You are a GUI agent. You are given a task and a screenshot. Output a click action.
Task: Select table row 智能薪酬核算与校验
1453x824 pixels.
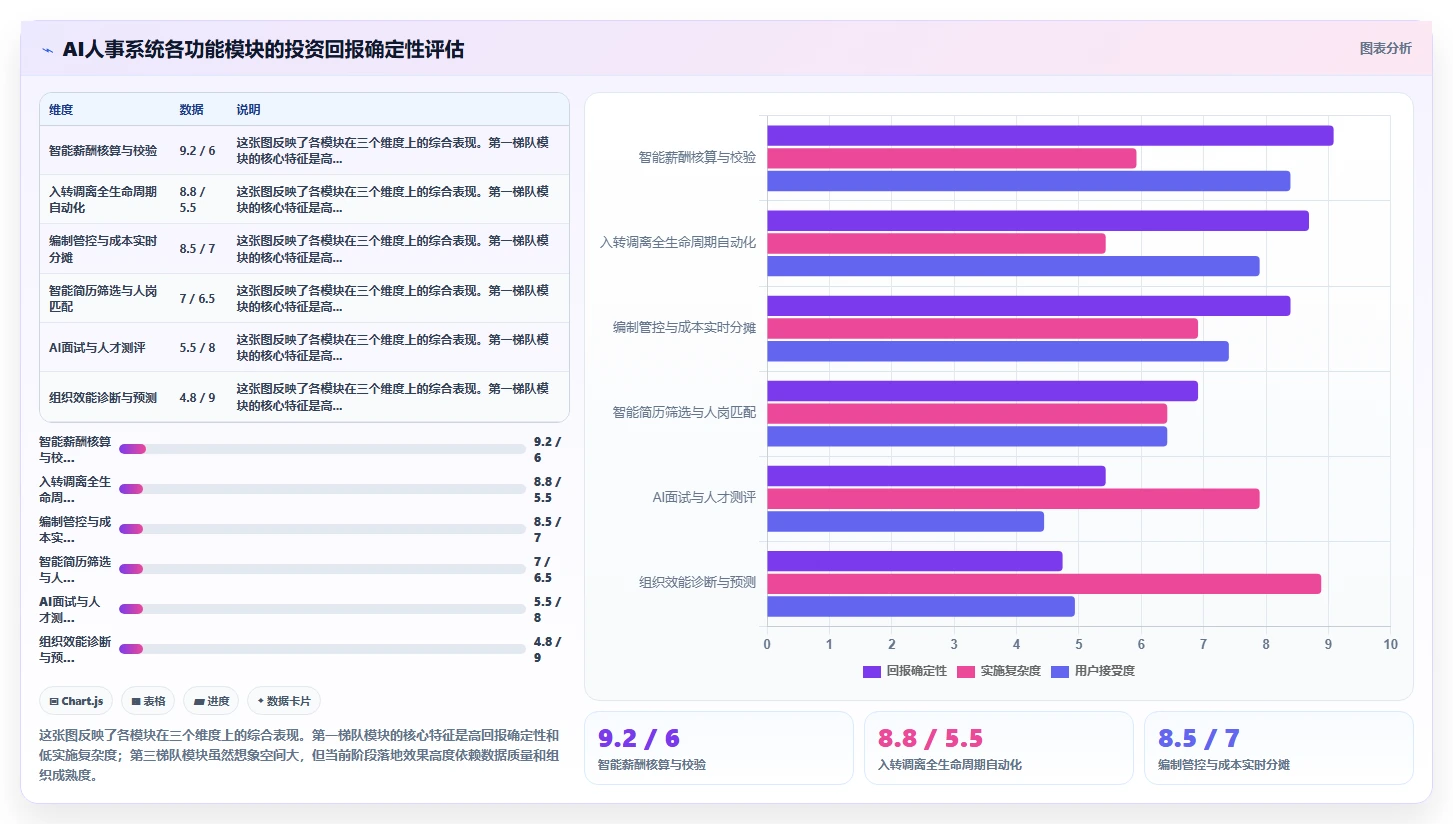coord(304,150)
